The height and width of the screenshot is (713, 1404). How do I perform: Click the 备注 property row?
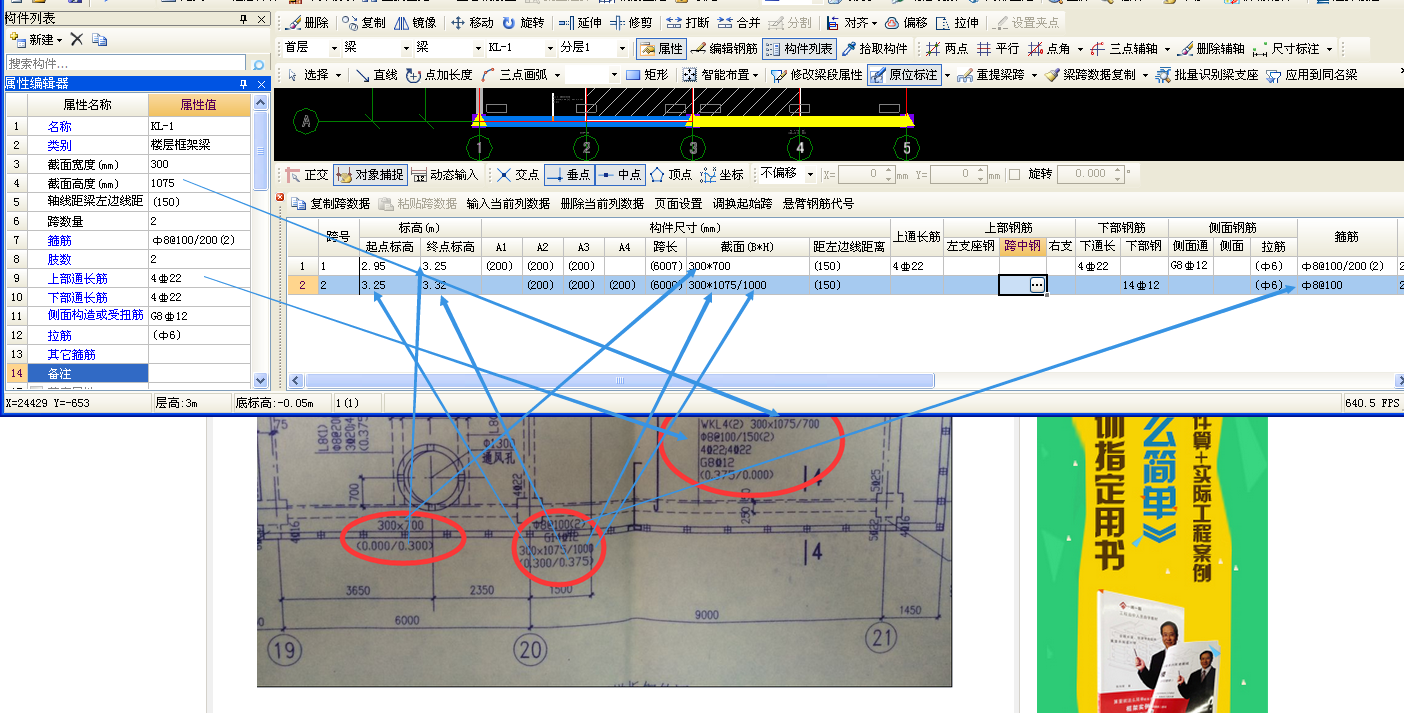(87, 373)
